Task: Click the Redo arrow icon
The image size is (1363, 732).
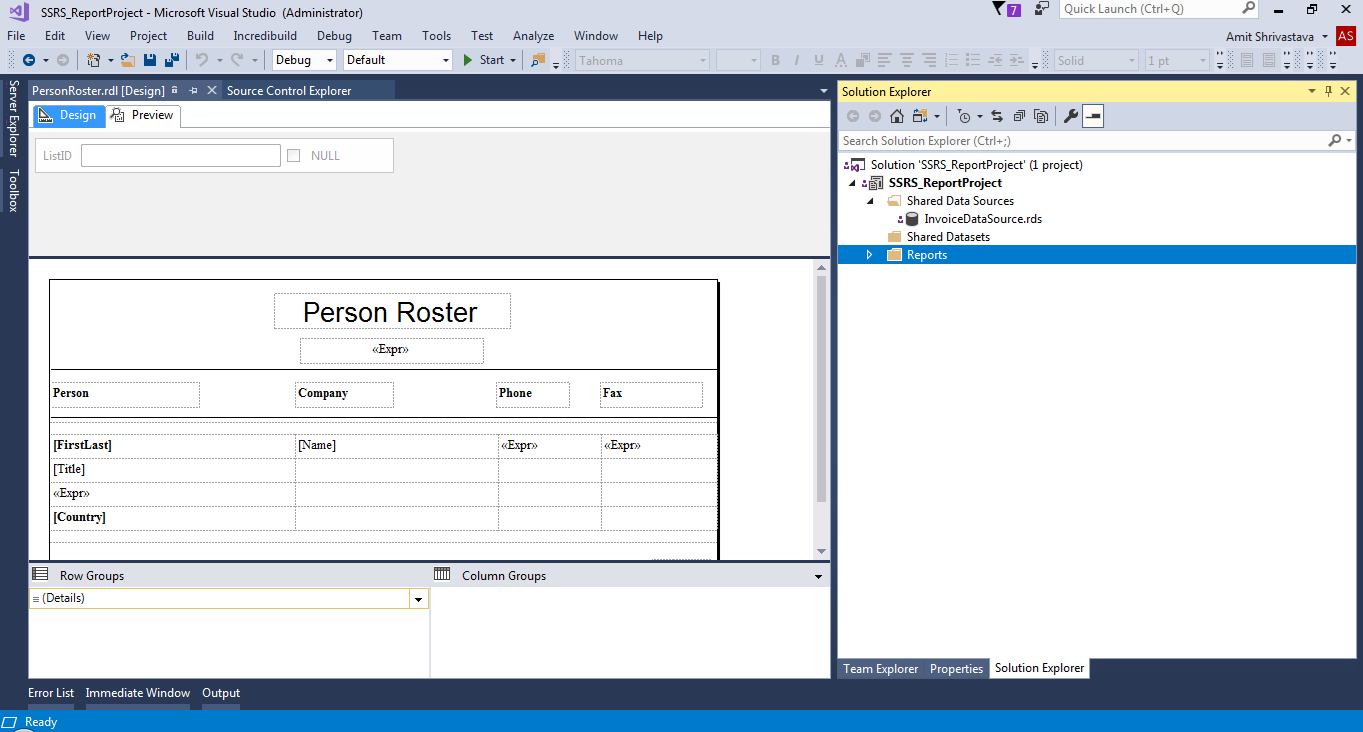Action: coord(237,60)
